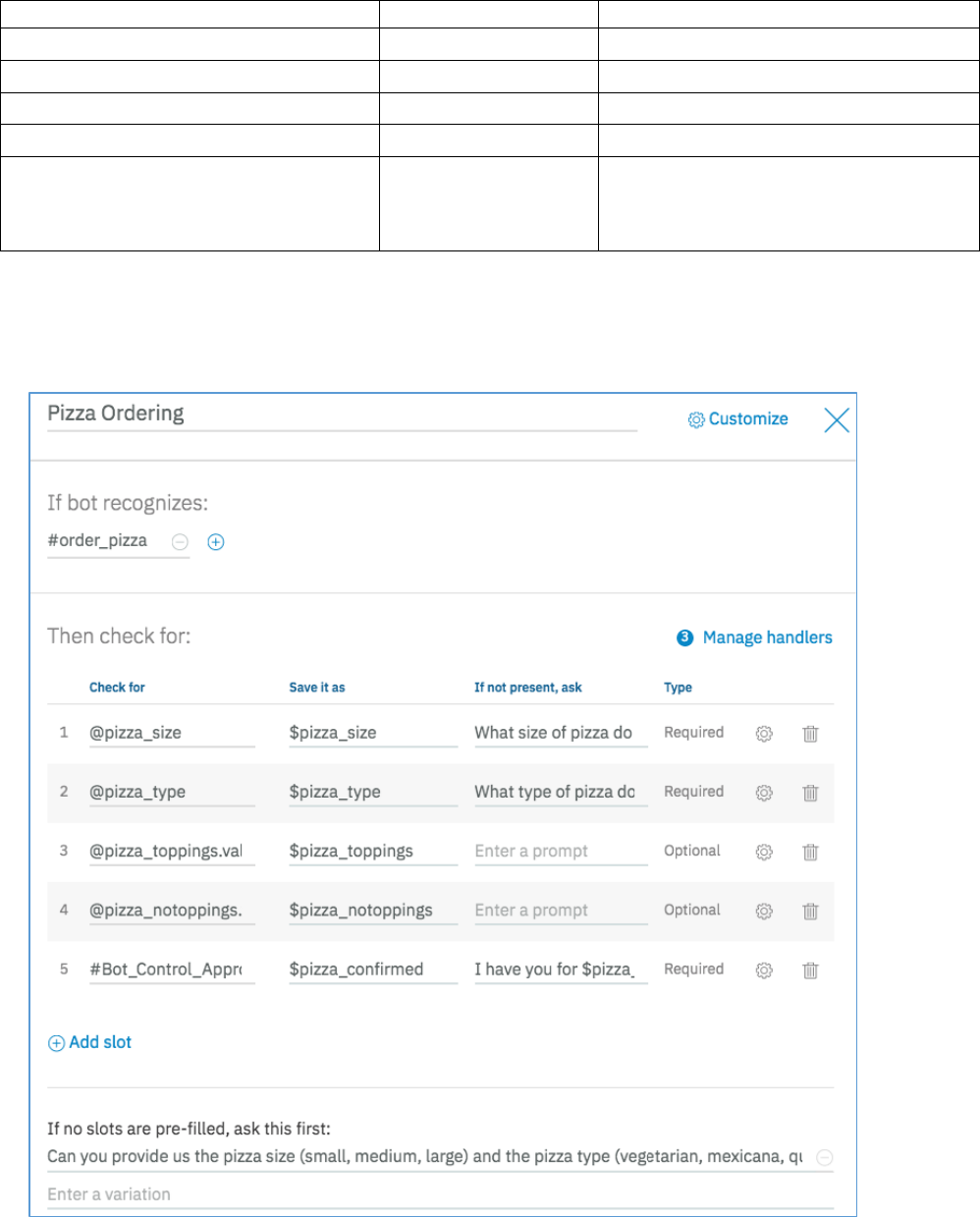The height and width of the screenshot is (1217, 980).
Task: Delete the @pizza_type slot with trash icon
Action: point(810,793)
